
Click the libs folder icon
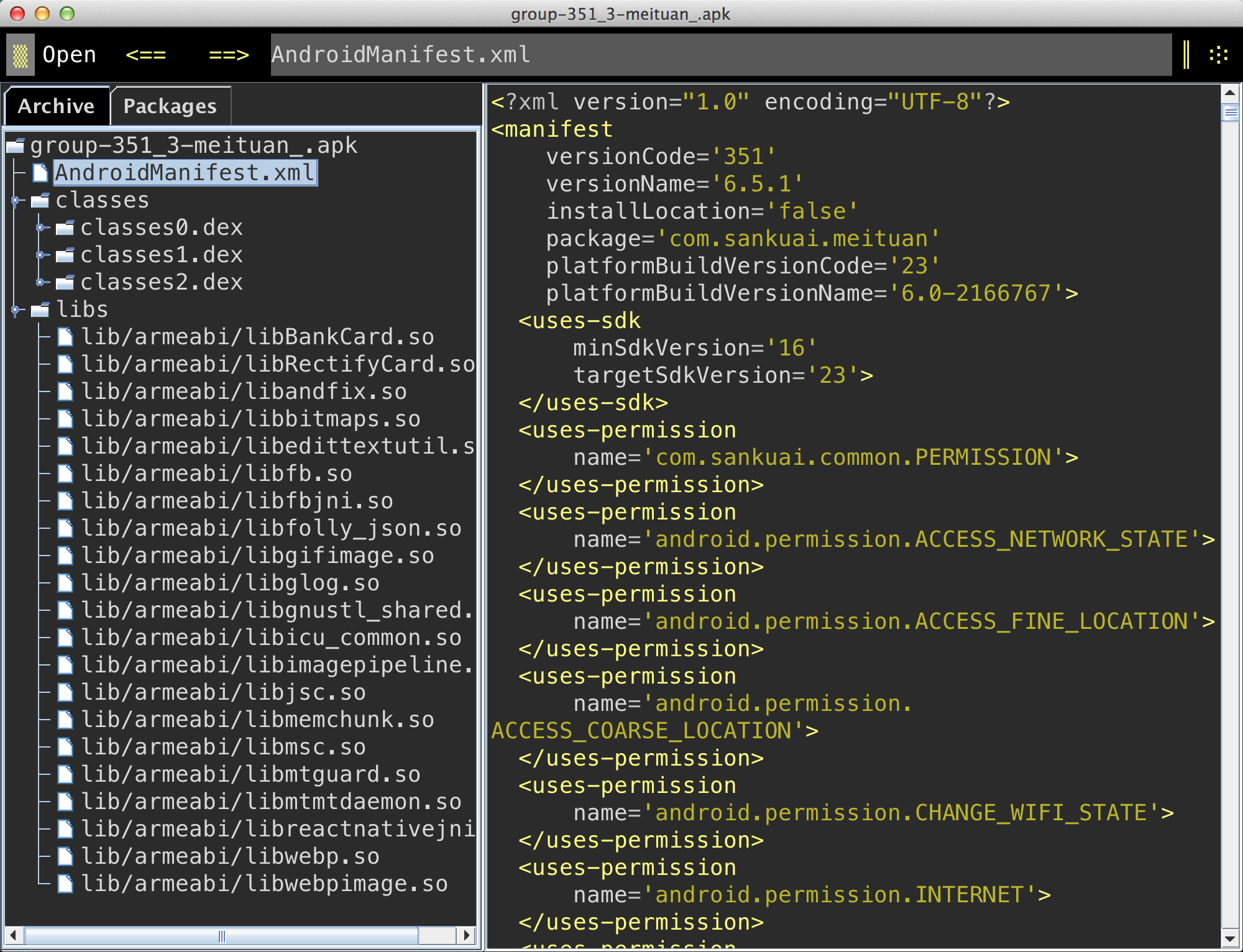tap(40, 309)
